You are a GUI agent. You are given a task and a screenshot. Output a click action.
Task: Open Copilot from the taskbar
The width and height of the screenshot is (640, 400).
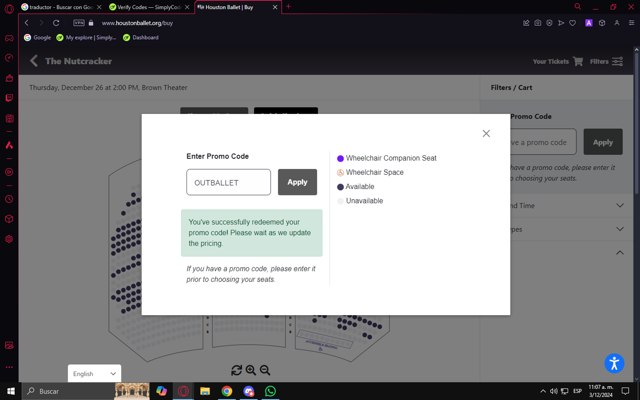(x=162, y=391)
